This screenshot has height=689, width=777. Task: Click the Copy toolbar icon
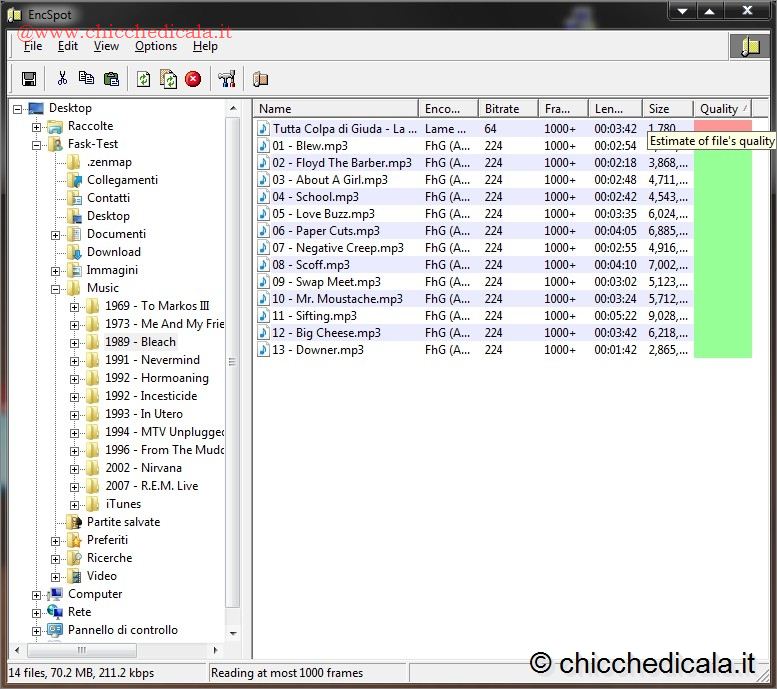[87, 79]
